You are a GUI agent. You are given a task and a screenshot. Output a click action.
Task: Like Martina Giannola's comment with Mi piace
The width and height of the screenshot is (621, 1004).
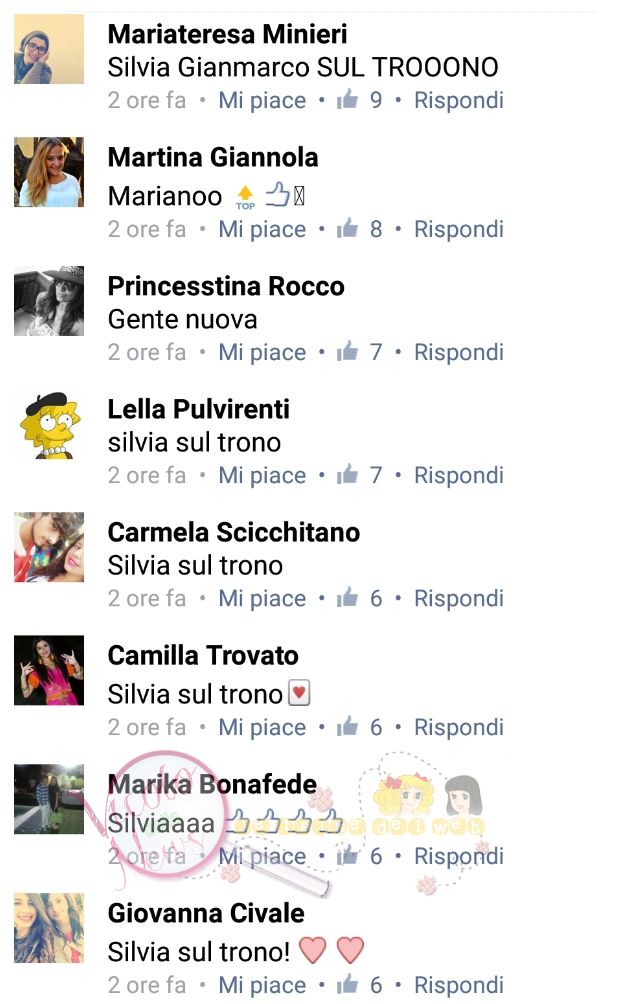pyautogui.click(x=262, y=229)
